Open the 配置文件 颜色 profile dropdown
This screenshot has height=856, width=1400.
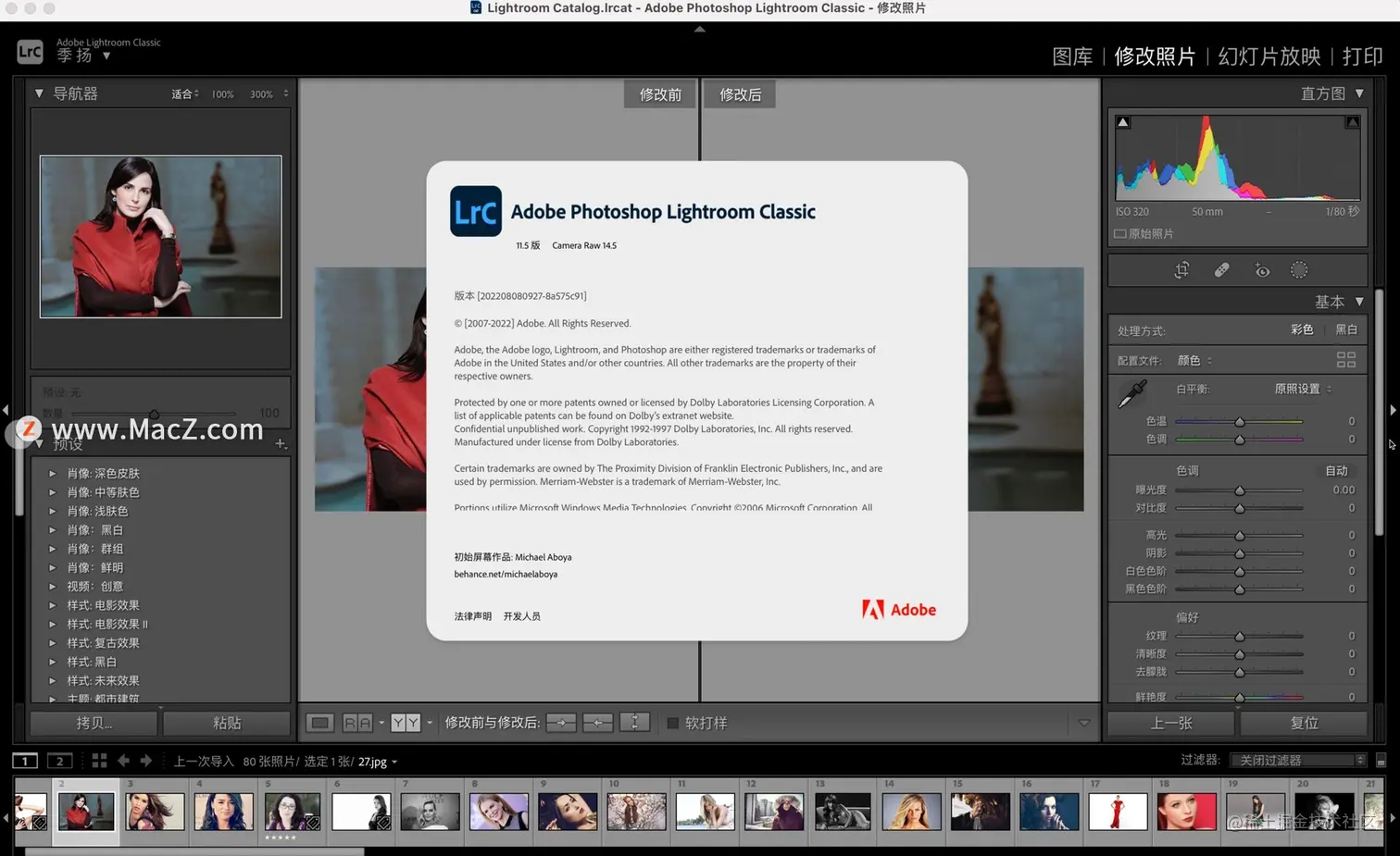[1194, 361]
